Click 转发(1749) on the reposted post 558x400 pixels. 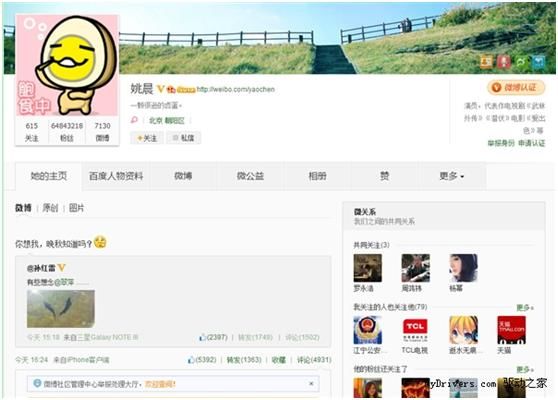tap(255, 337)
